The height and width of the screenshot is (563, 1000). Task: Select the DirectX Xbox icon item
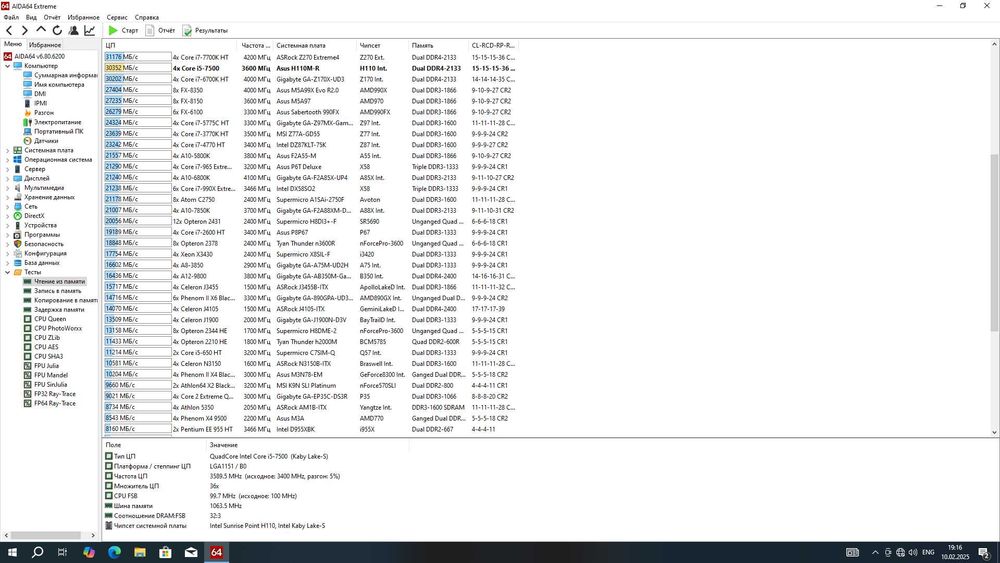pyautogui.click(x=17, y=216)
